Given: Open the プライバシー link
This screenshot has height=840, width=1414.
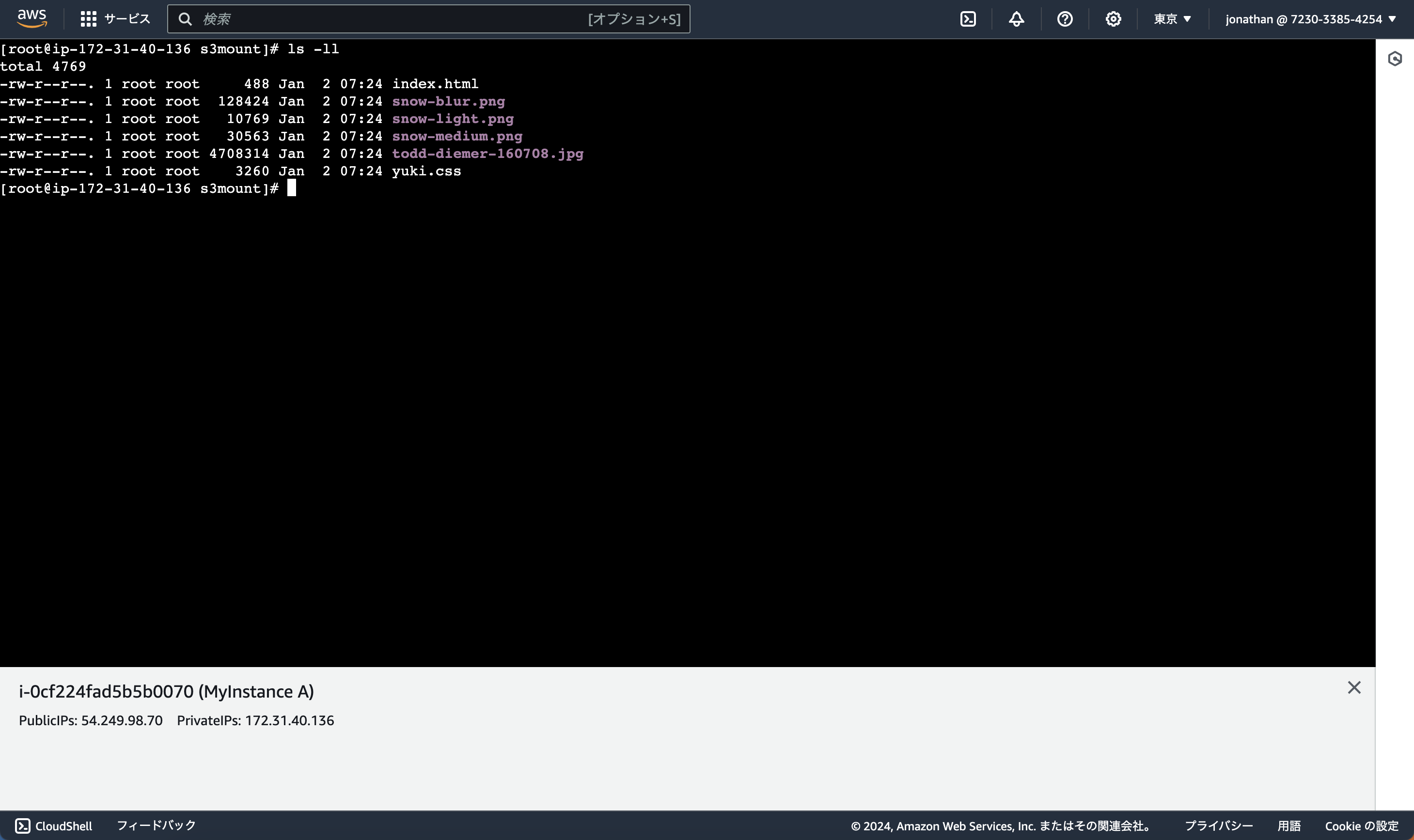Looking at the screenshot, I should (x=1219, y=826).
